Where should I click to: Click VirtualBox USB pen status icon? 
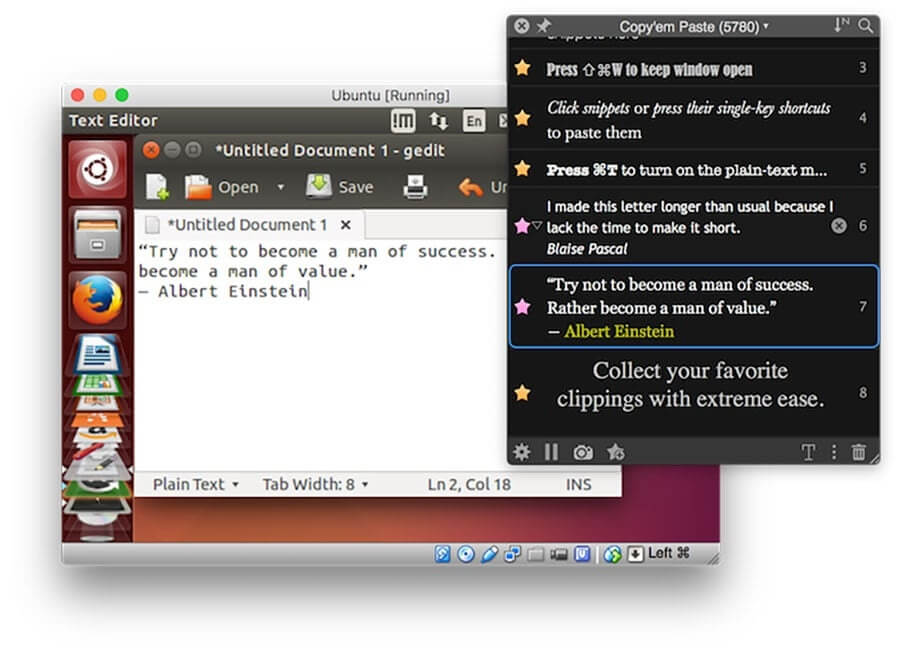coord(489,554)
